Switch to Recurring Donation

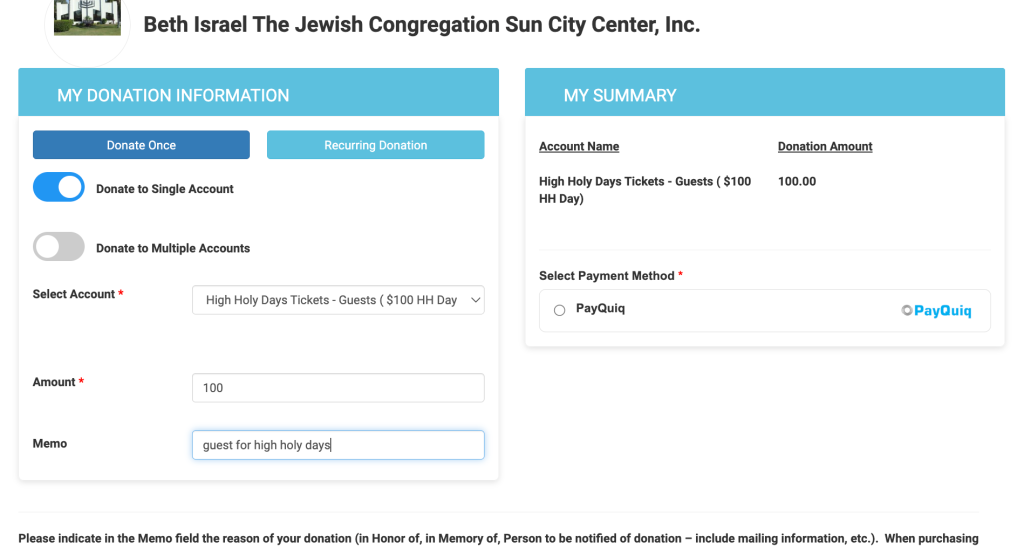coord(375,145)
